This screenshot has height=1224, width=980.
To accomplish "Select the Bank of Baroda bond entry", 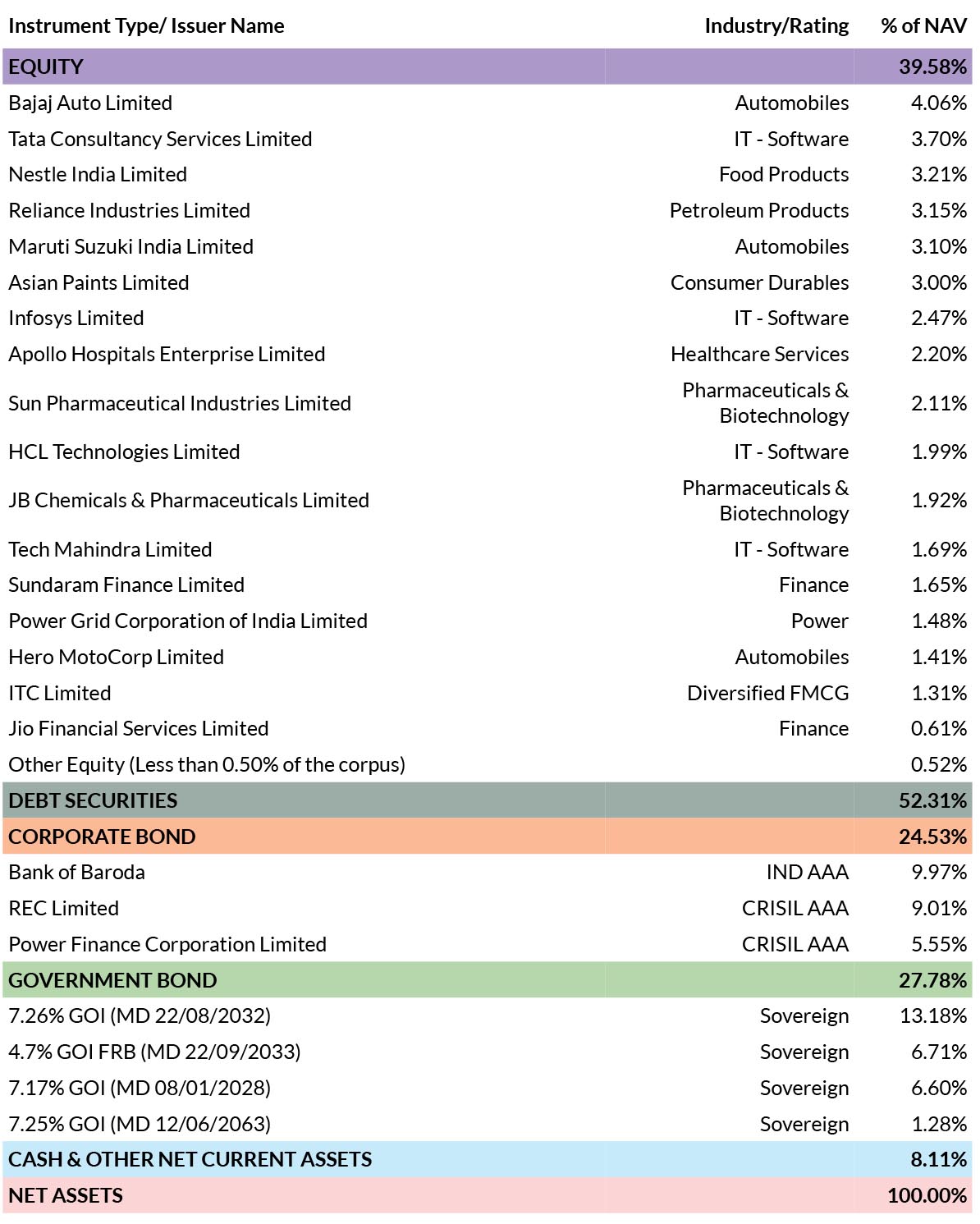I will pyautogui.click(x=488, y=872).
